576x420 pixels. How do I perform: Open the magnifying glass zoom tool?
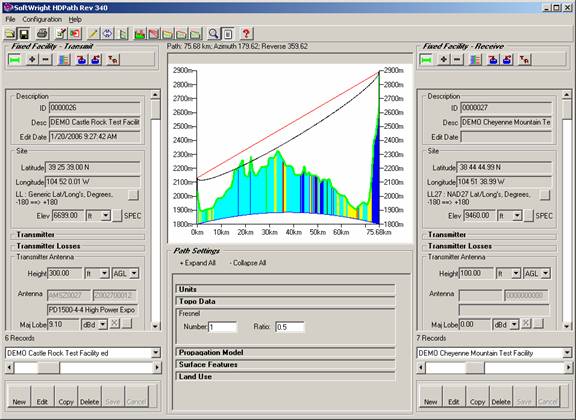213,34
